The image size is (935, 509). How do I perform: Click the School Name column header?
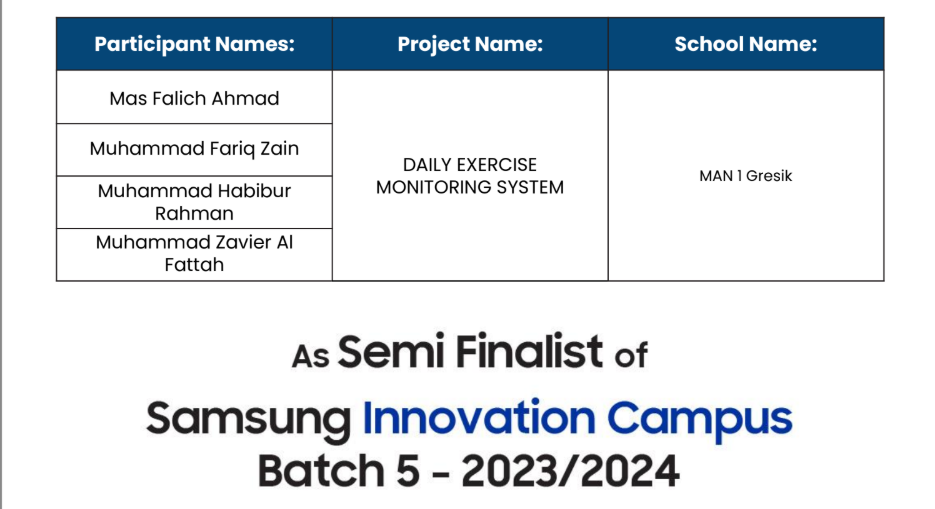coord(746,44)
